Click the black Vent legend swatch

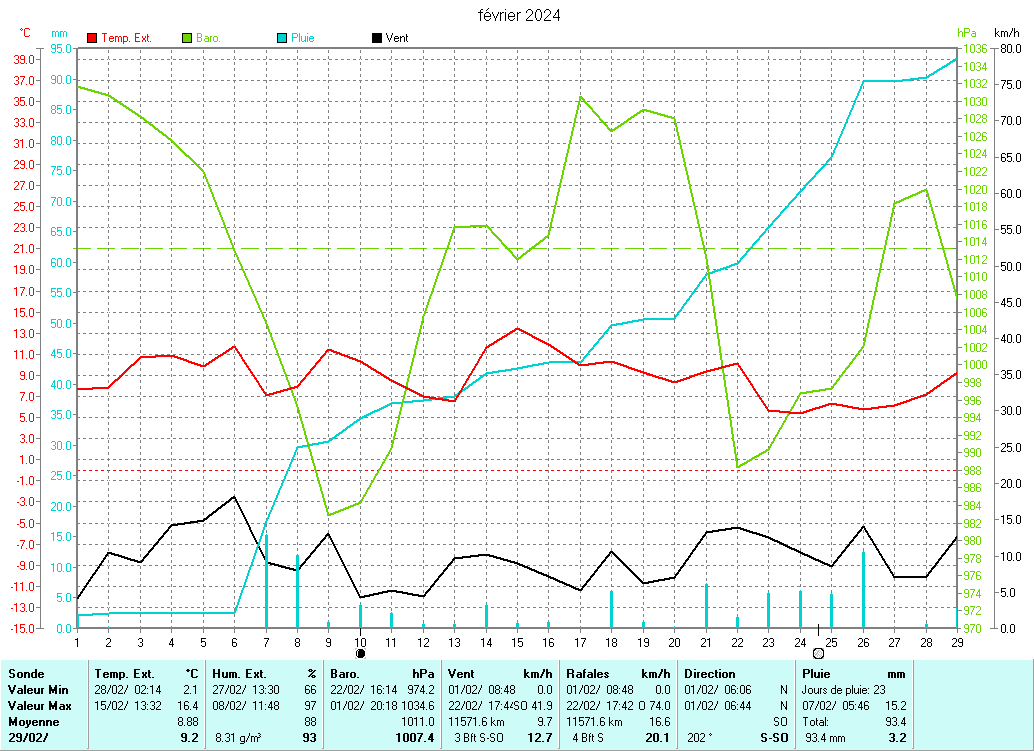tap(376, 38)
